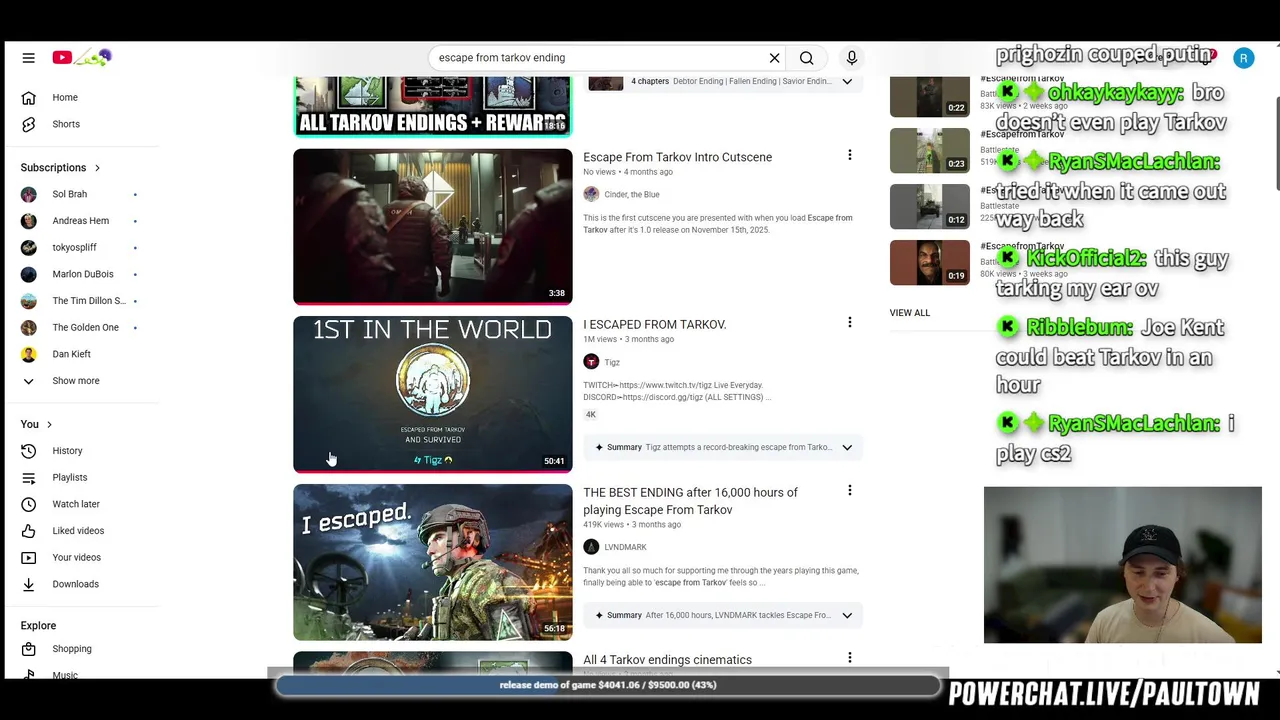Image resolution: width=1280 pixels, height=720 pixels.
Task: Open Marlon DuBois channel avatar
Action: (x=28, y=274)
